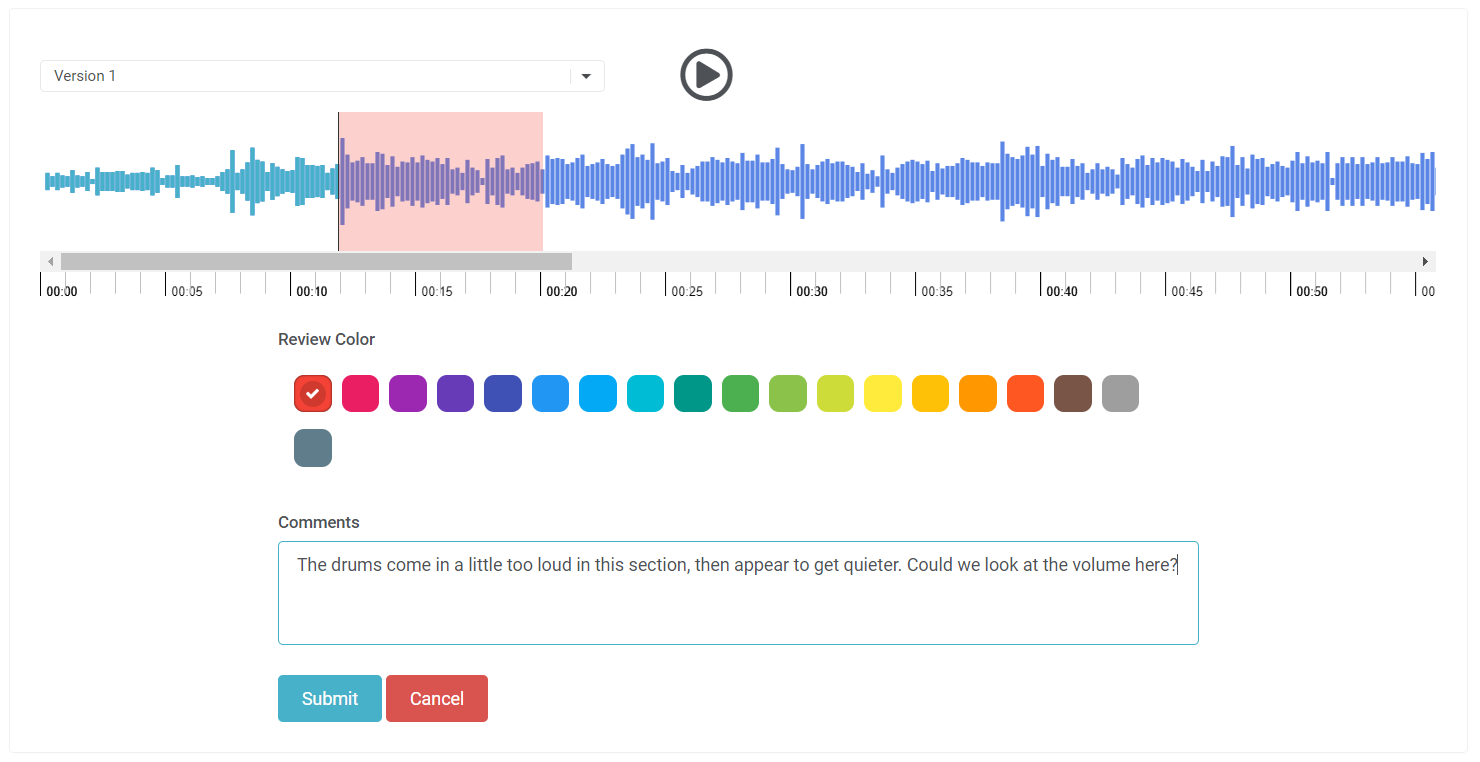1480x762 pixels.
Task: Cancel the review comment
Action: coord(437,698)
